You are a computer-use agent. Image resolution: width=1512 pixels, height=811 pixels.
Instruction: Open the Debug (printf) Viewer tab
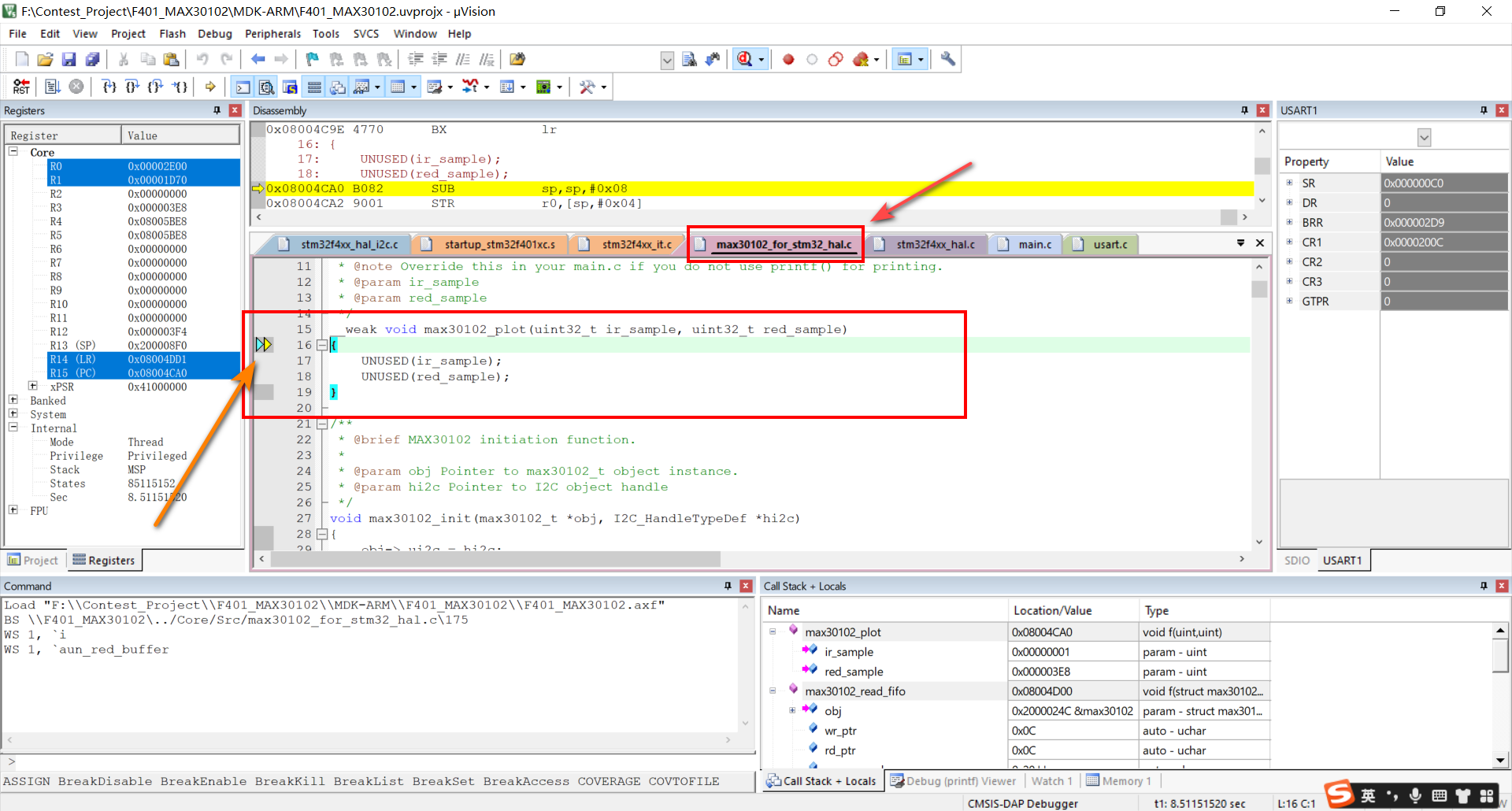coord(954,780)
